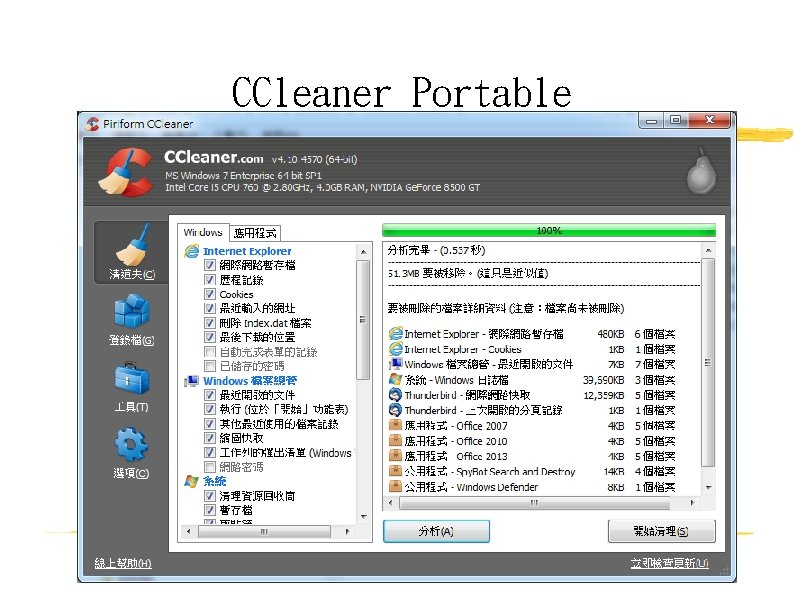Click '4 個檔案' on the SpyBot row
794x595 pixels.
pos(655,471)
